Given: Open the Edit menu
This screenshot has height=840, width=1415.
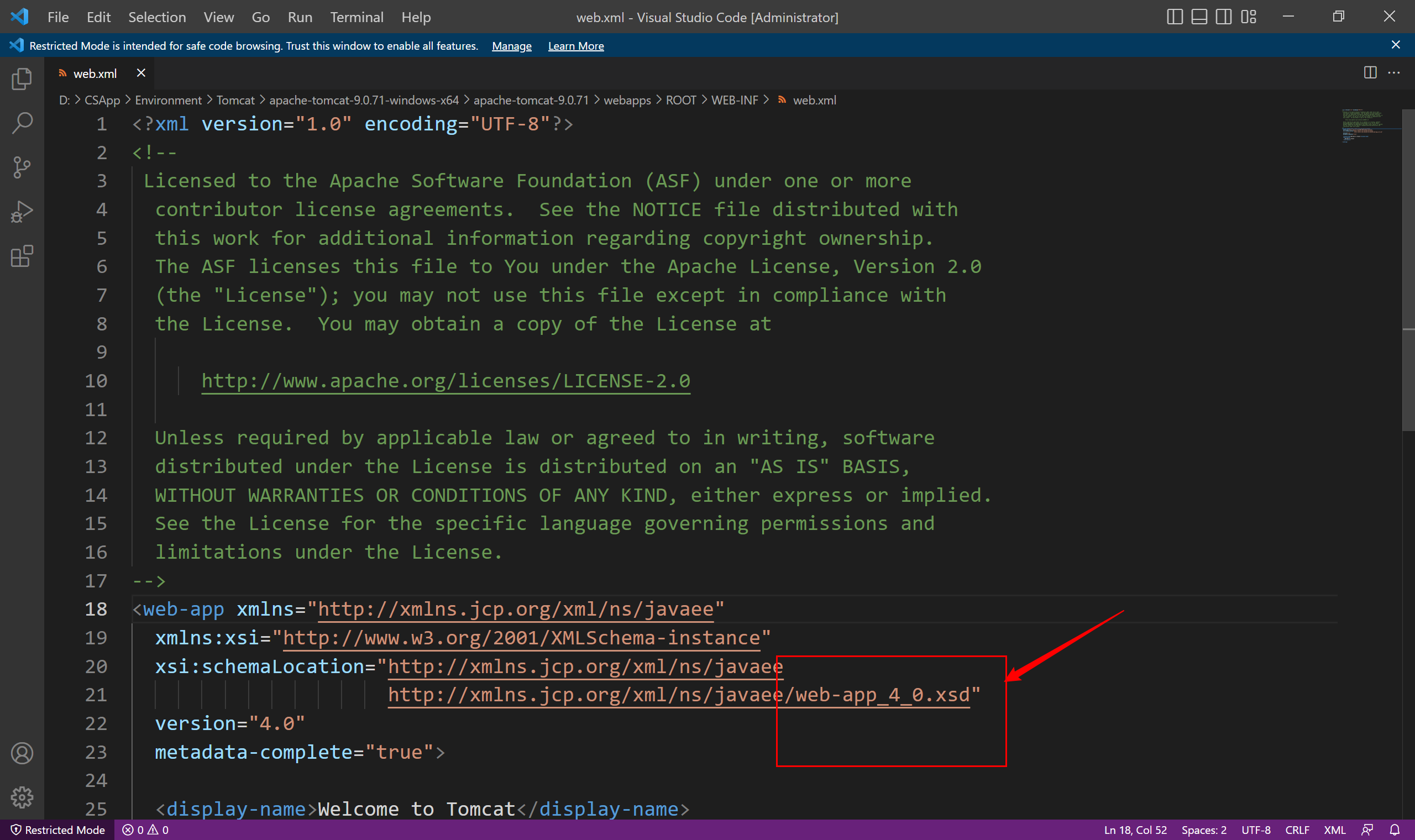Looking at the screenshot, I should pyautogui.click(x=98, y=17).
